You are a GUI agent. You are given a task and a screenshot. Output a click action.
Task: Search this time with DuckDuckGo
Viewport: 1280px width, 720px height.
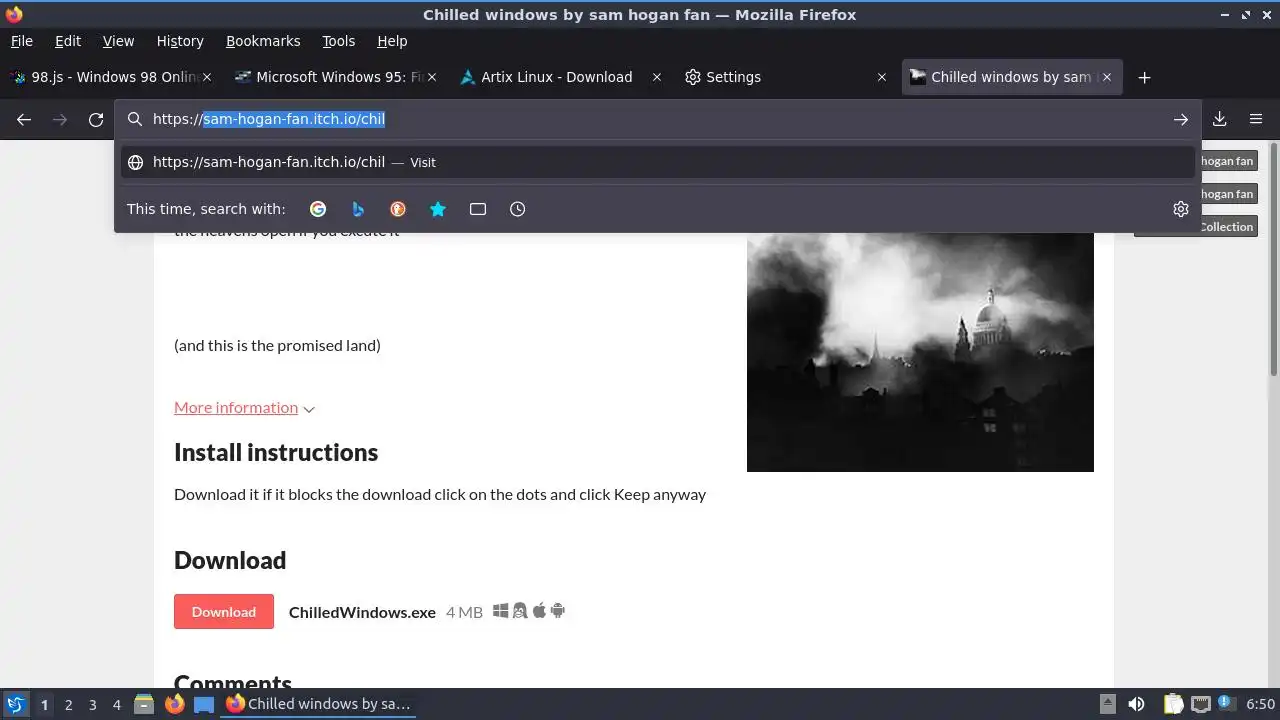tap(398, 209)
